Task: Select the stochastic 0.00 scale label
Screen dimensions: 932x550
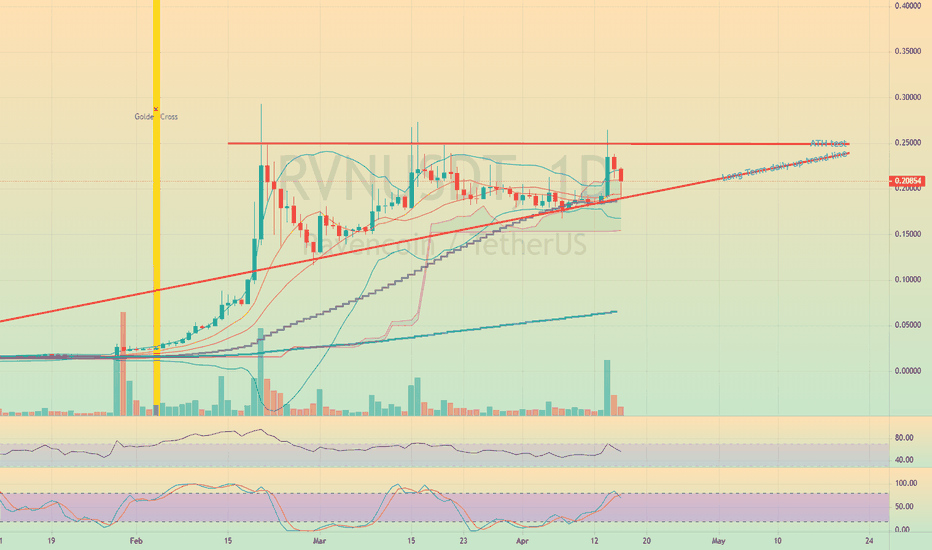Action: [x=902, y=529]
